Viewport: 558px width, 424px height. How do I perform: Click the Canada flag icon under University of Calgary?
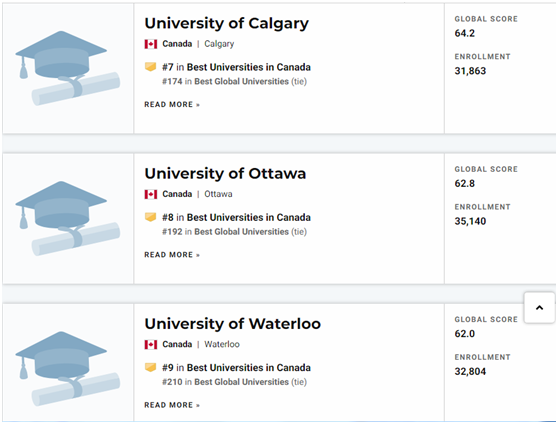(x=151, y=44)
